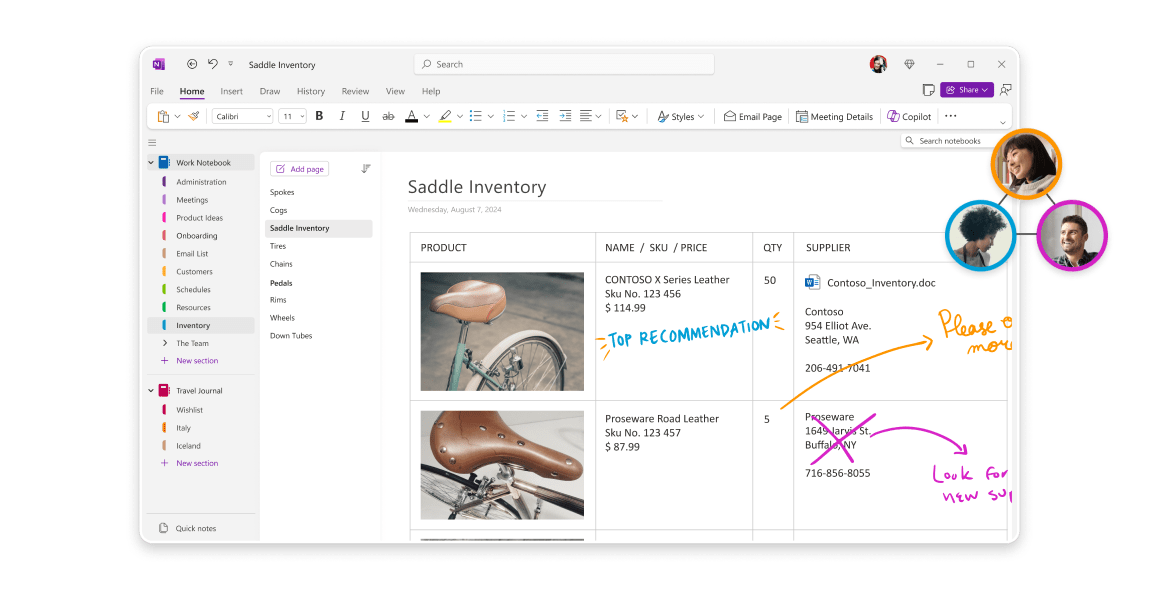Open the user account profile picture

pos(878,64)
